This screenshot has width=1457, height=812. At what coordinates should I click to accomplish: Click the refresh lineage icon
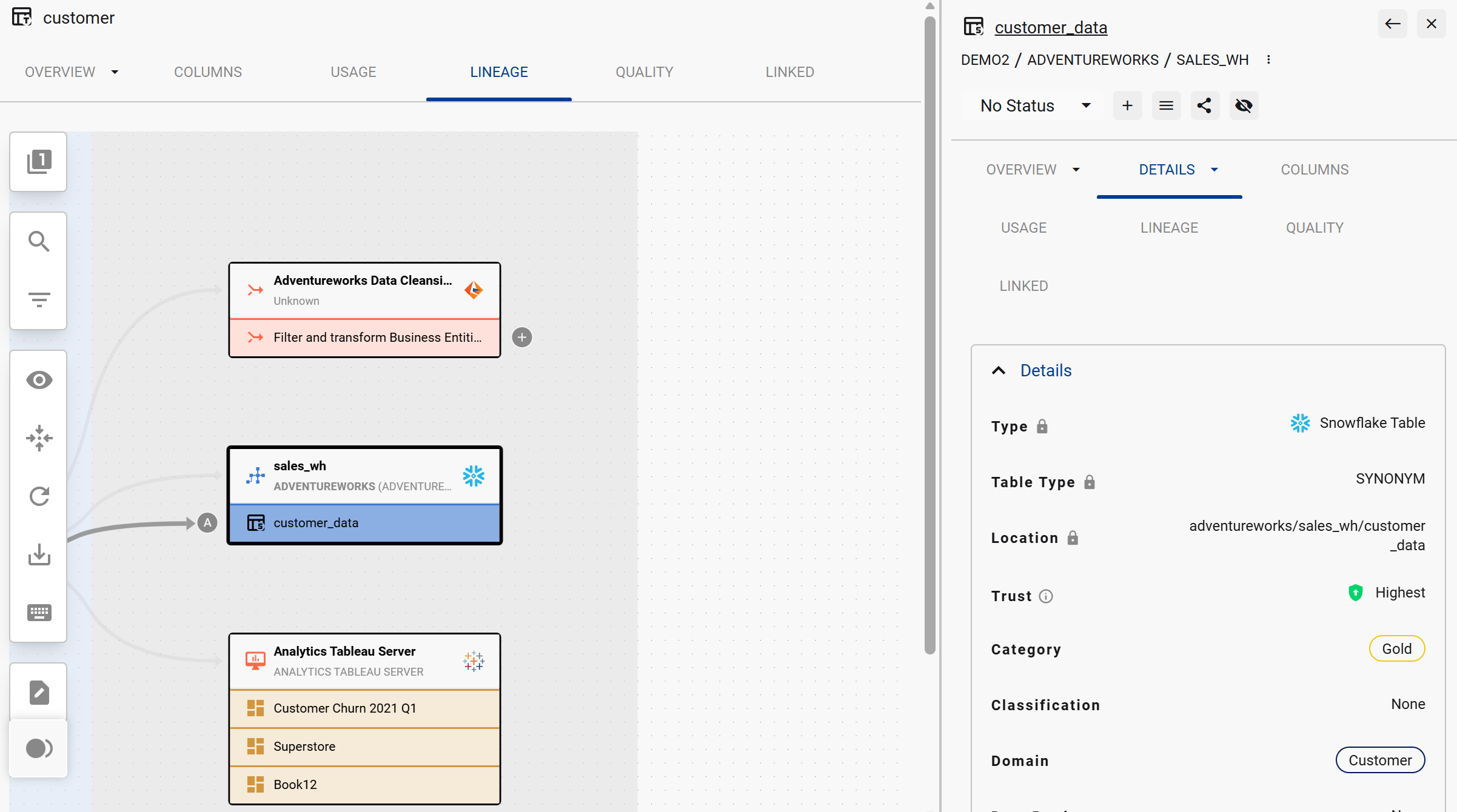(39, 496)
